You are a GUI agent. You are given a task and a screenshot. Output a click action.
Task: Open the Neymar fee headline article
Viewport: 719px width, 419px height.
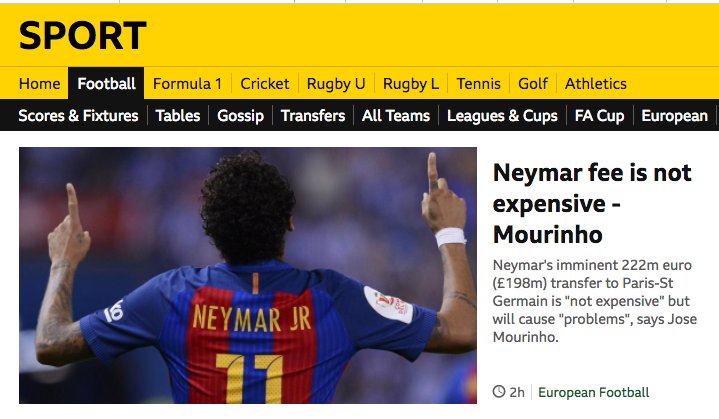point(592,204)
